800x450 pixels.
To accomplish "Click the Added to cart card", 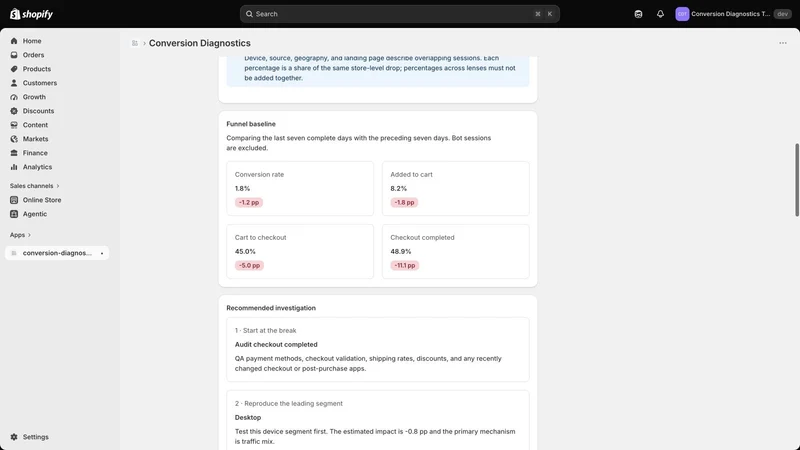I will point(456,188).
